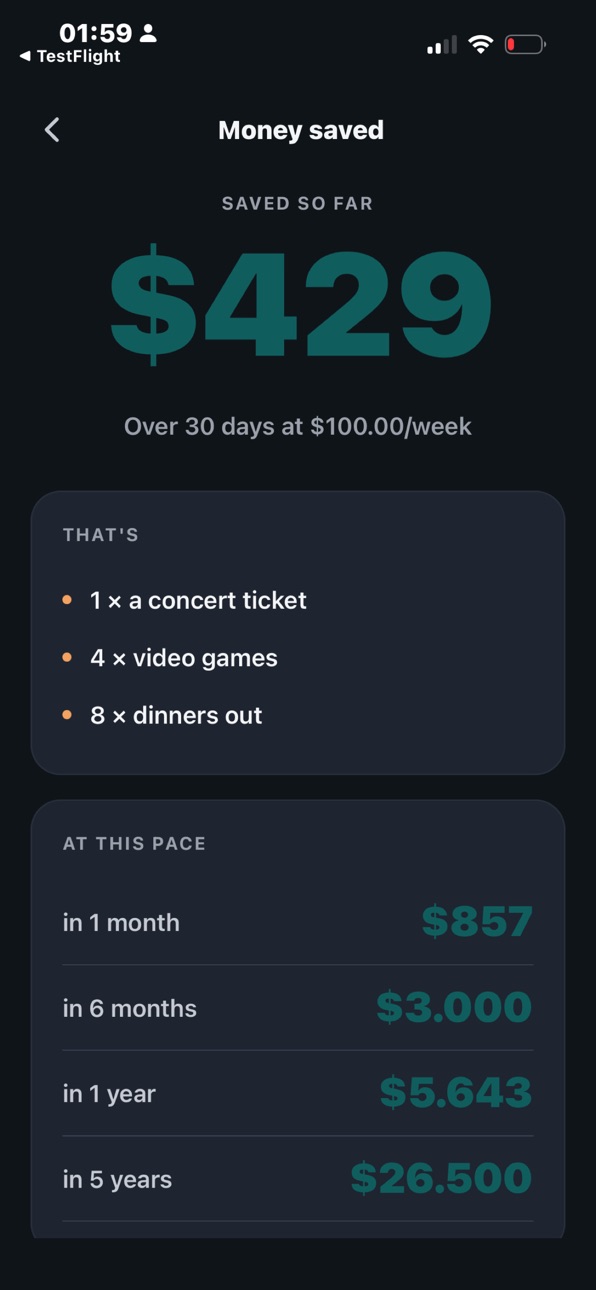Image resolution: width=596 pixels, height=1290 pixels.
Task: Go back using the chevron arrow
Action: coord(52,129)
